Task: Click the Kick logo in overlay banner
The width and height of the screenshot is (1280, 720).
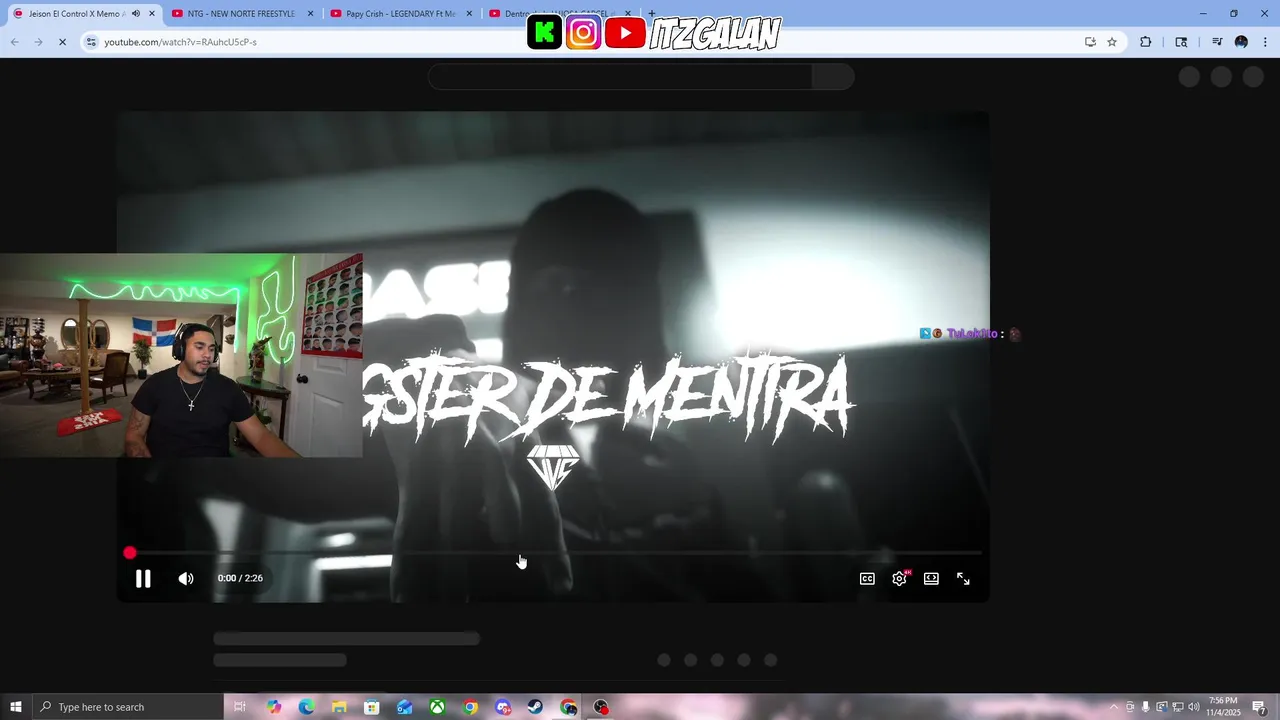Action: (544, 33)
